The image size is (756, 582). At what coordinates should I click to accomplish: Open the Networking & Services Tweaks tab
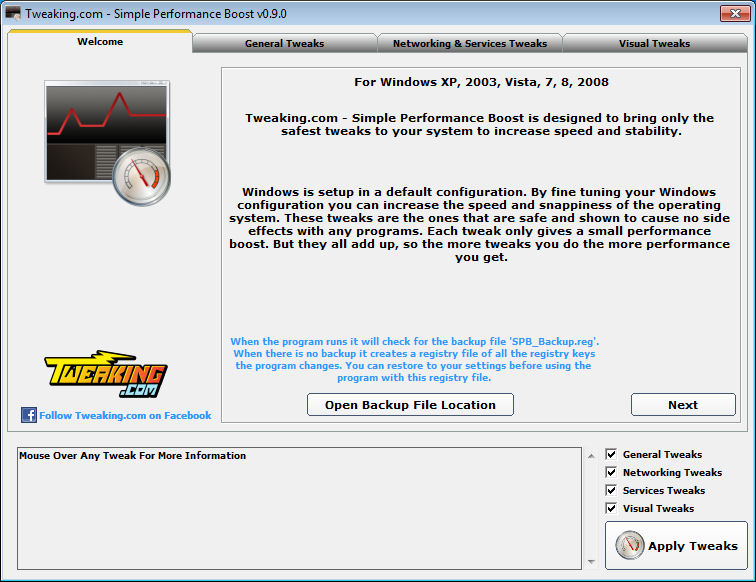point(470,43)
